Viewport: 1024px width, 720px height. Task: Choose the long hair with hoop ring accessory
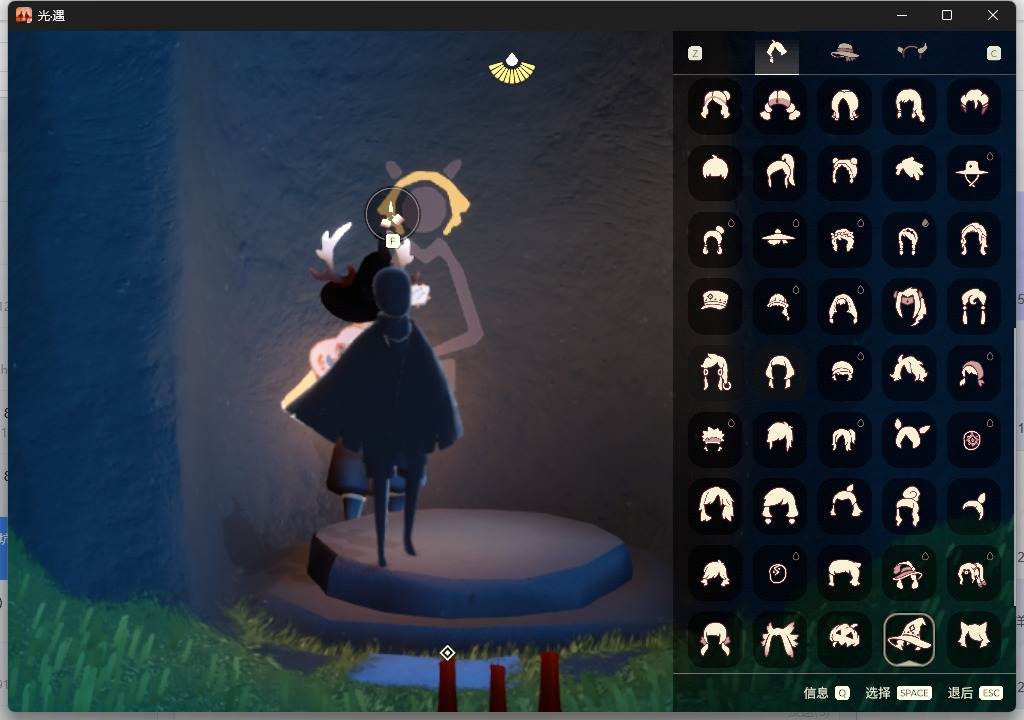pos(715,372)
